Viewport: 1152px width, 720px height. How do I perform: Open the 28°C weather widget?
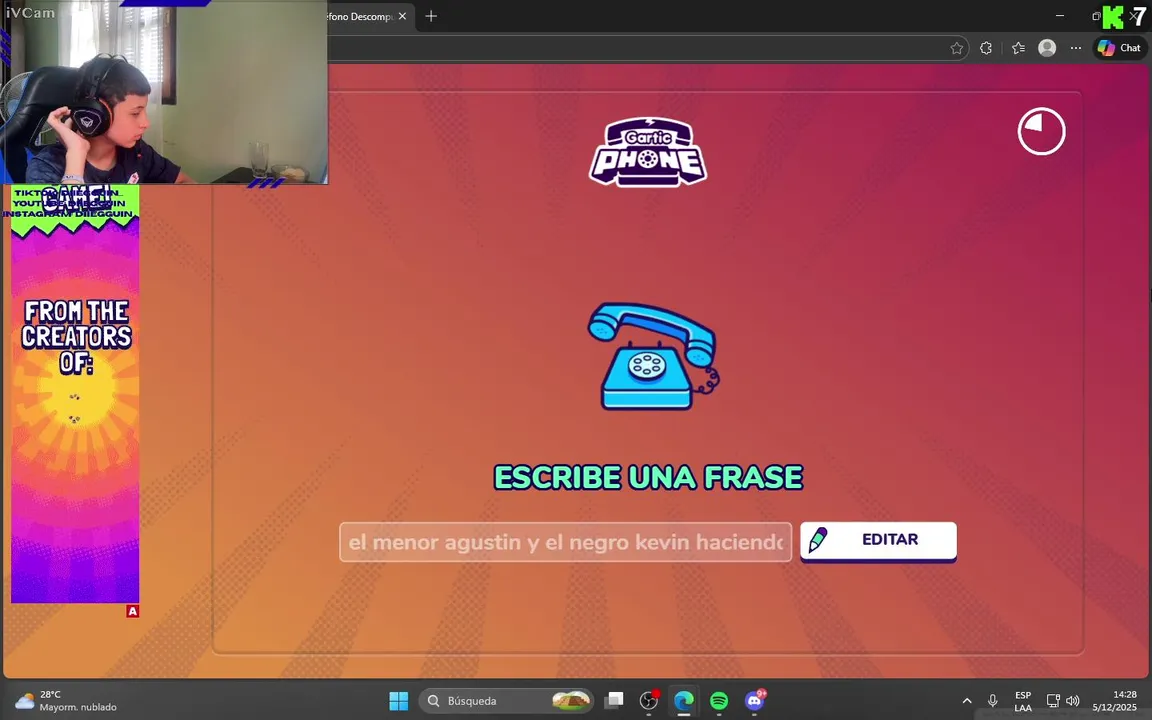point(66,701)
